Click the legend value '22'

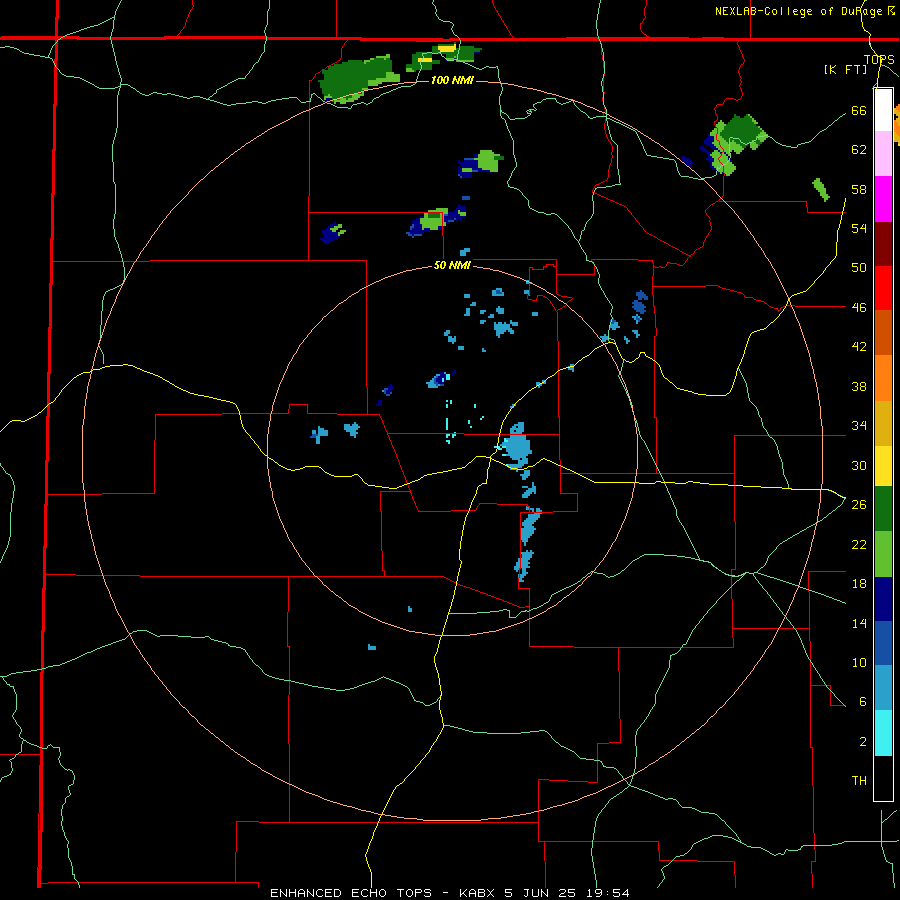(859, 544)
